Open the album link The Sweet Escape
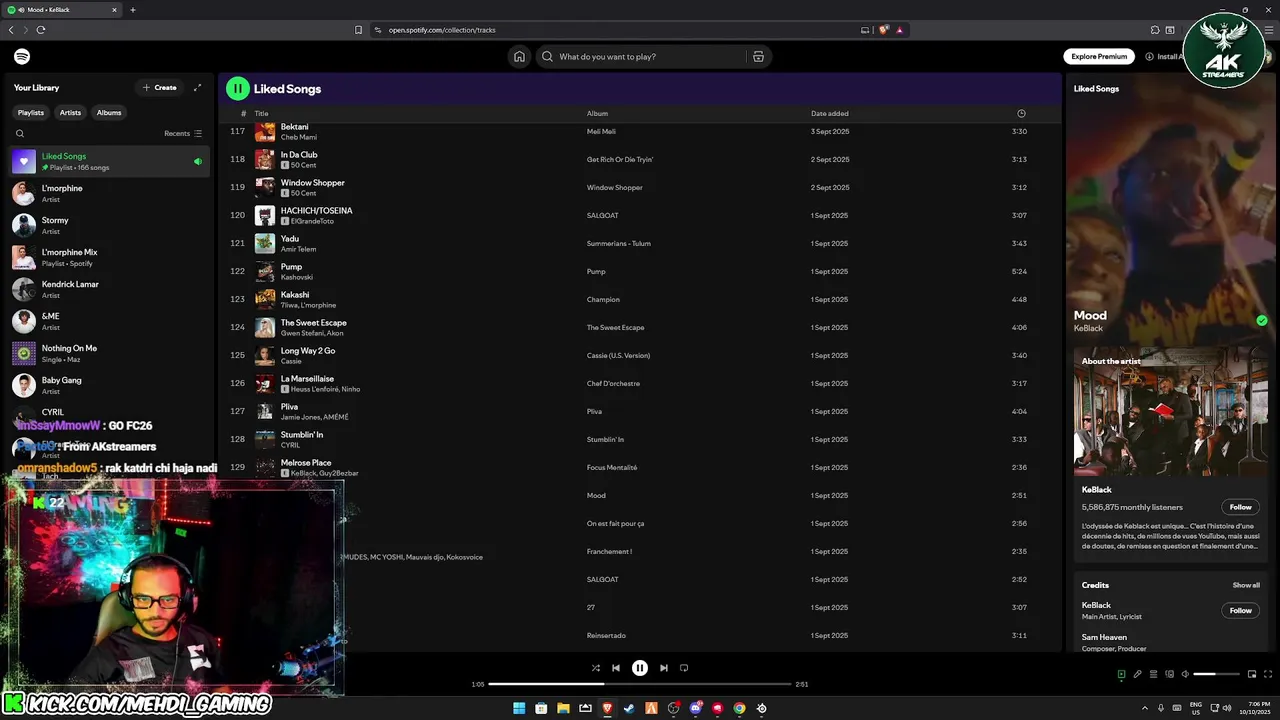This screenshot has width=1280, height=720. (x=615, y=327)
